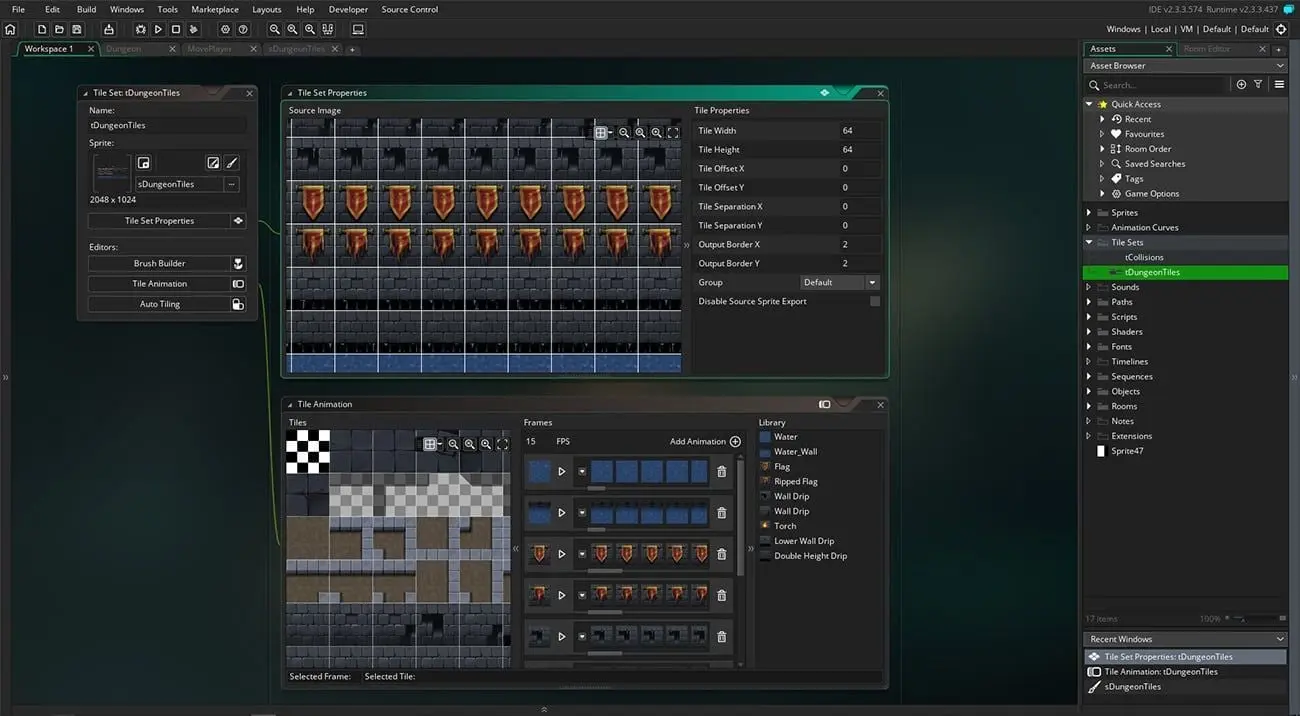The image size is (1300, 716).
Task: Enable Disable Source Sprite Export checkbox
Action: pos(875,301)
